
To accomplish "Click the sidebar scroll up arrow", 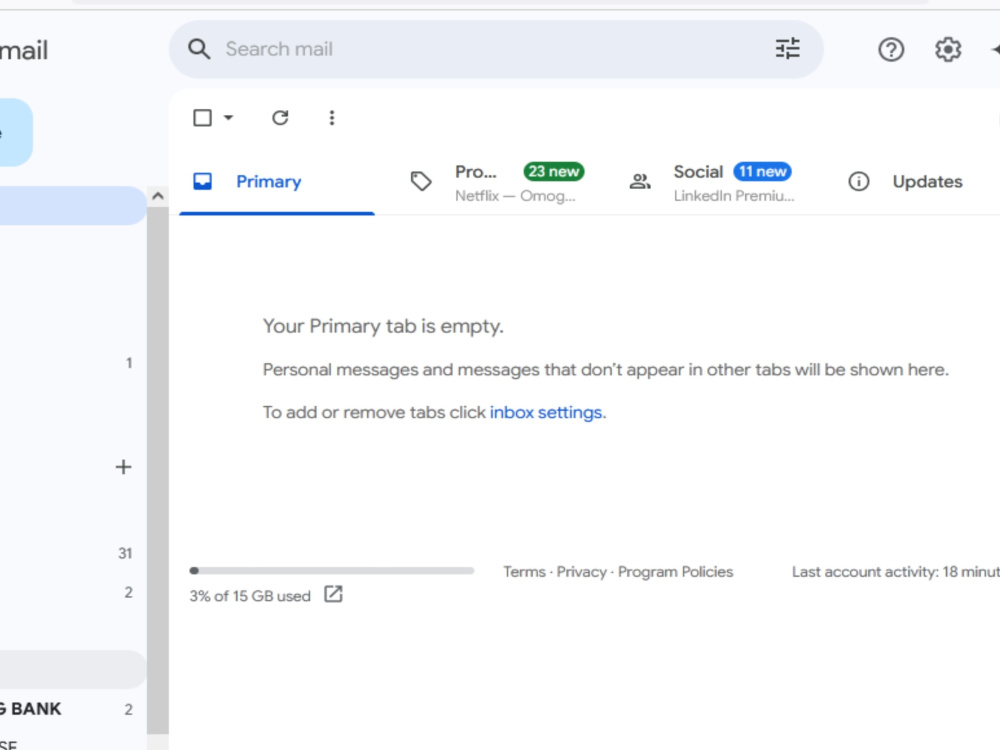I will click(158, 196).
